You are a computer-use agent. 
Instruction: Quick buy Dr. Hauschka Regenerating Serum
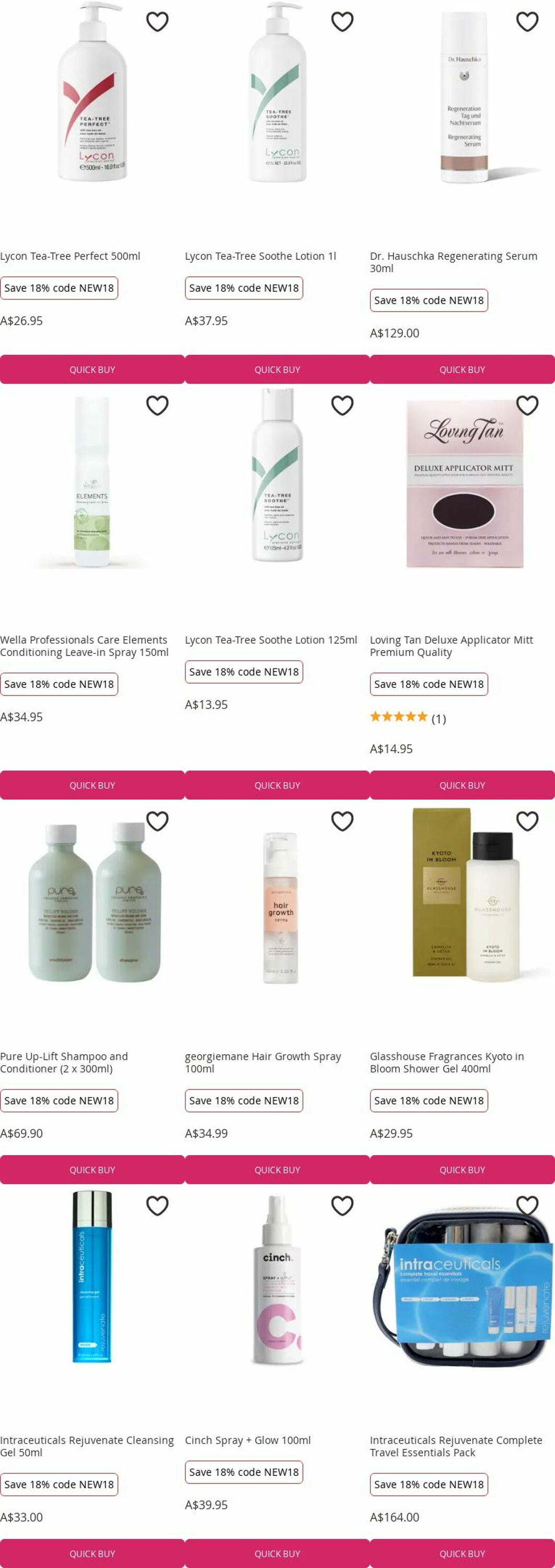click(462, 370)
